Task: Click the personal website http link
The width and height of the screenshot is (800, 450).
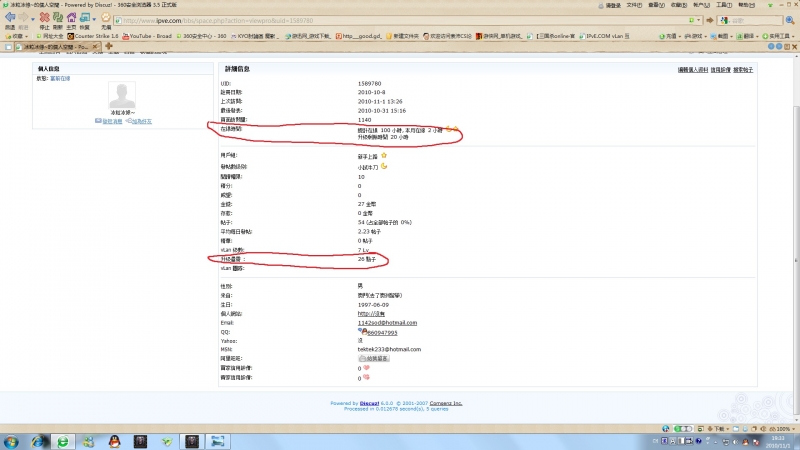Action: tap(371, 314)
